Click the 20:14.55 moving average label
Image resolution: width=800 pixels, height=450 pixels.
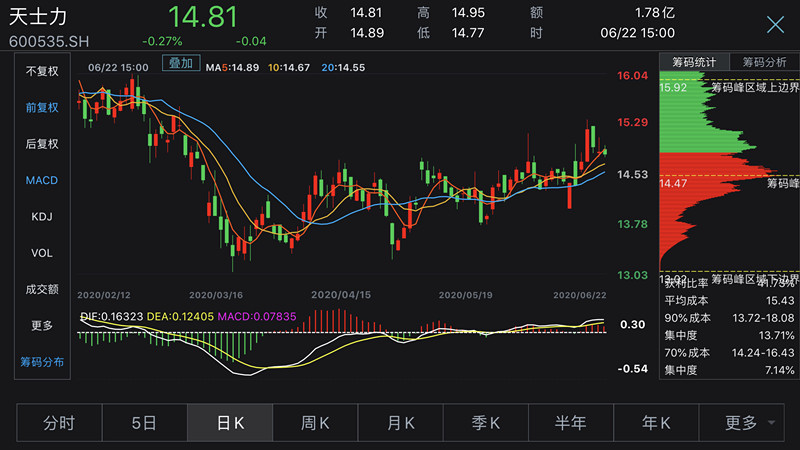tap(343, 68)
